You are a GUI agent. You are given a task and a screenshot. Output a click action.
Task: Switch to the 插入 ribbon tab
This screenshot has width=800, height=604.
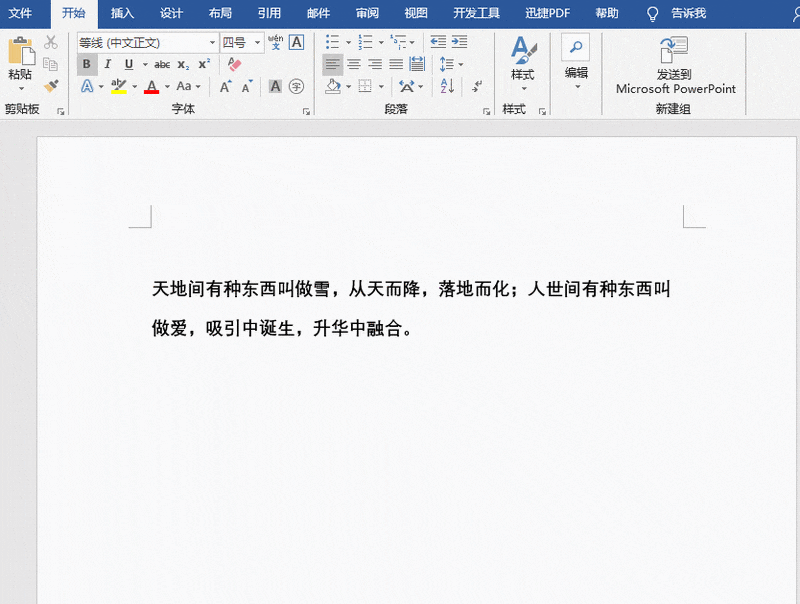click(121, 13)
